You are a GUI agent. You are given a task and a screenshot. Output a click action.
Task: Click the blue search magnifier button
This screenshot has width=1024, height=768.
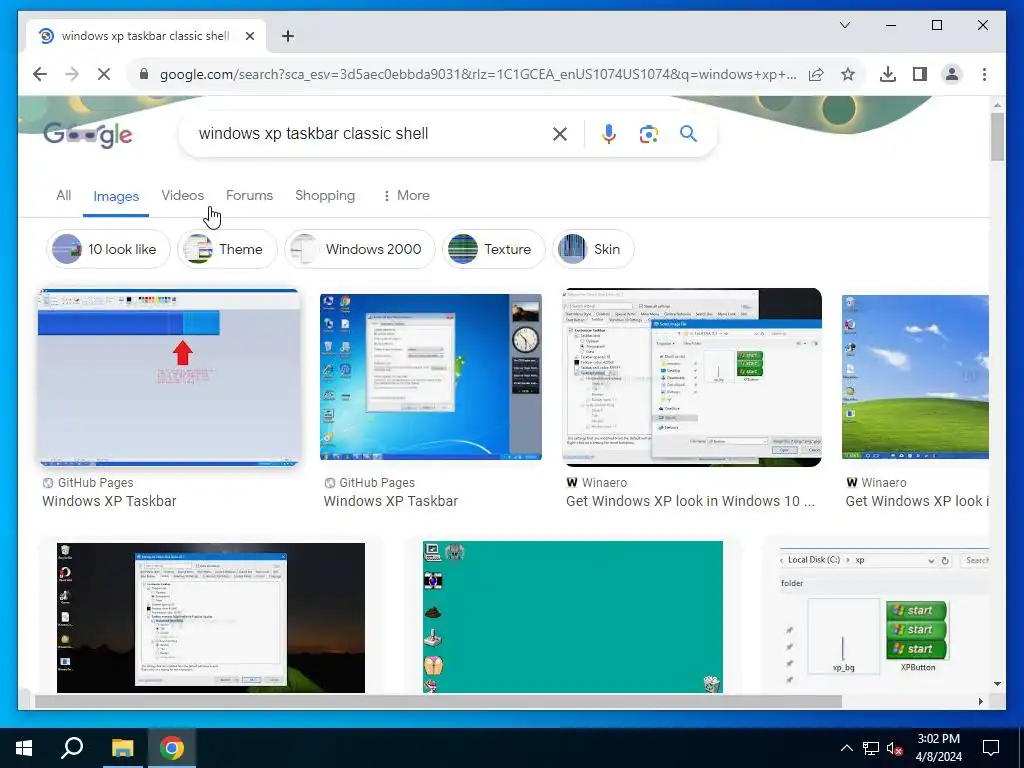coord(688,134)
